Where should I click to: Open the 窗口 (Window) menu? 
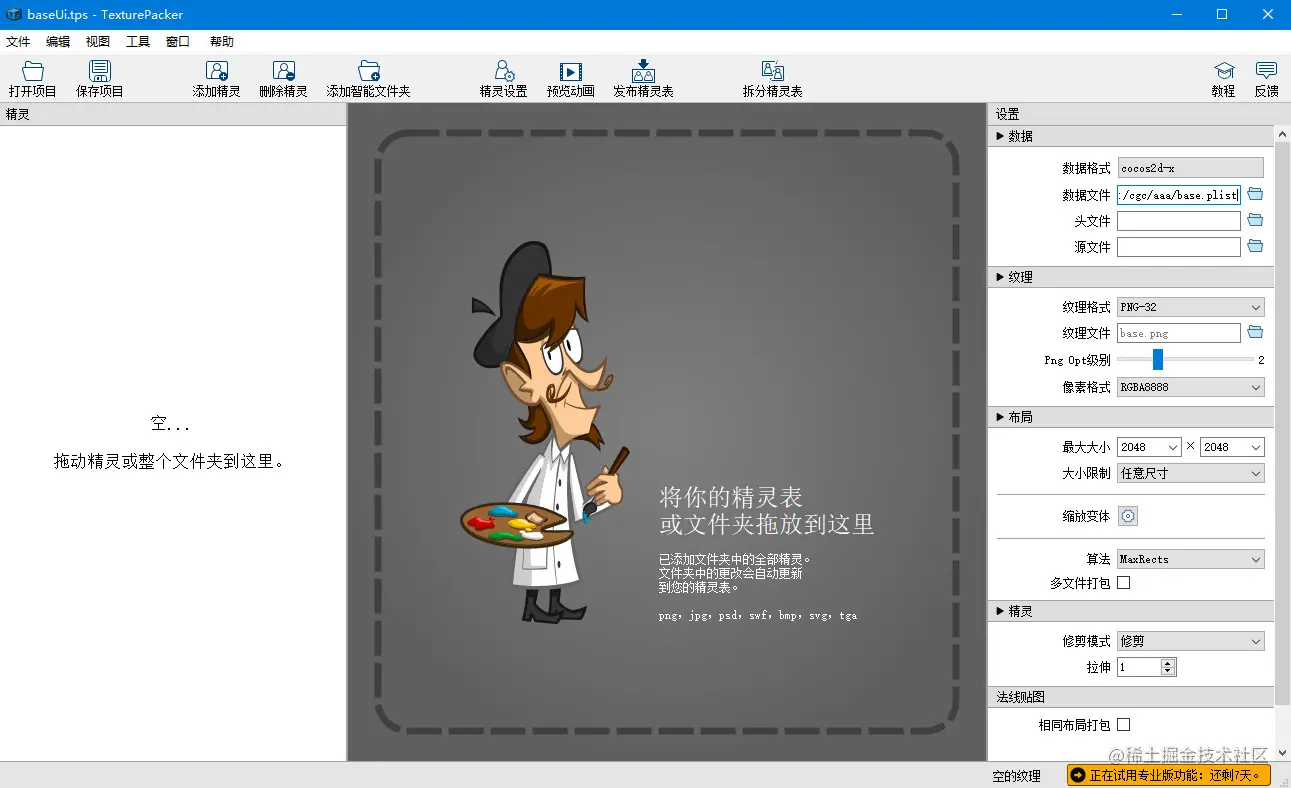click(x=178, y=42)
